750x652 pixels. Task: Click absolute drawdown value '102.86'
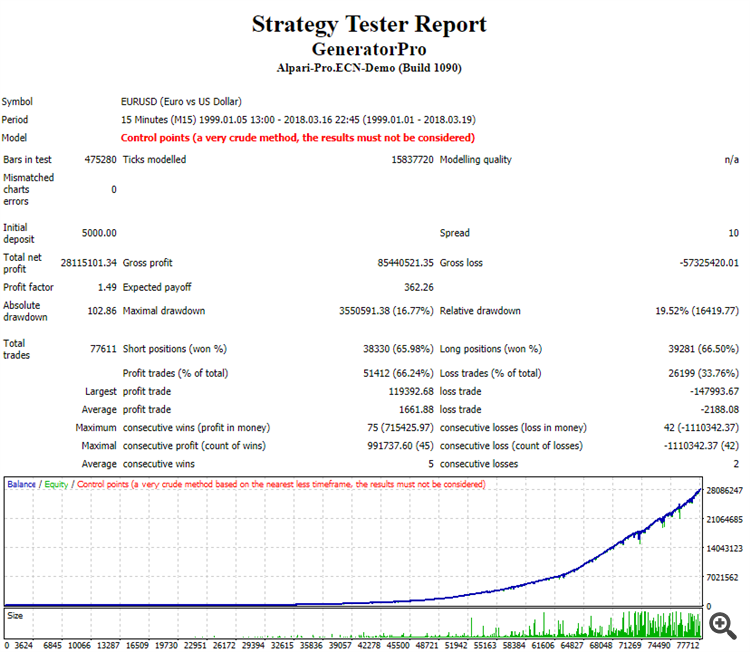[102, 311]
